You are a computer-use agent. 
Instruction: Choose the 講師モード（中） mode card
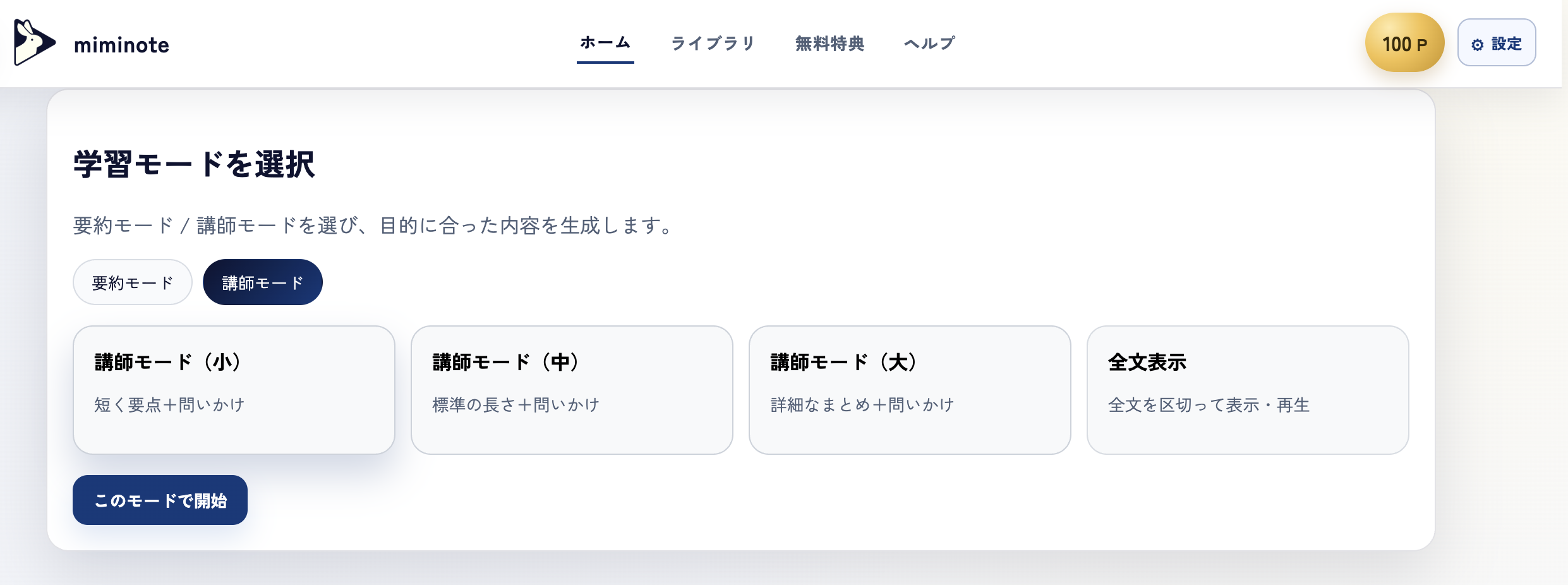pyautogui.click(x=572, y=390)
